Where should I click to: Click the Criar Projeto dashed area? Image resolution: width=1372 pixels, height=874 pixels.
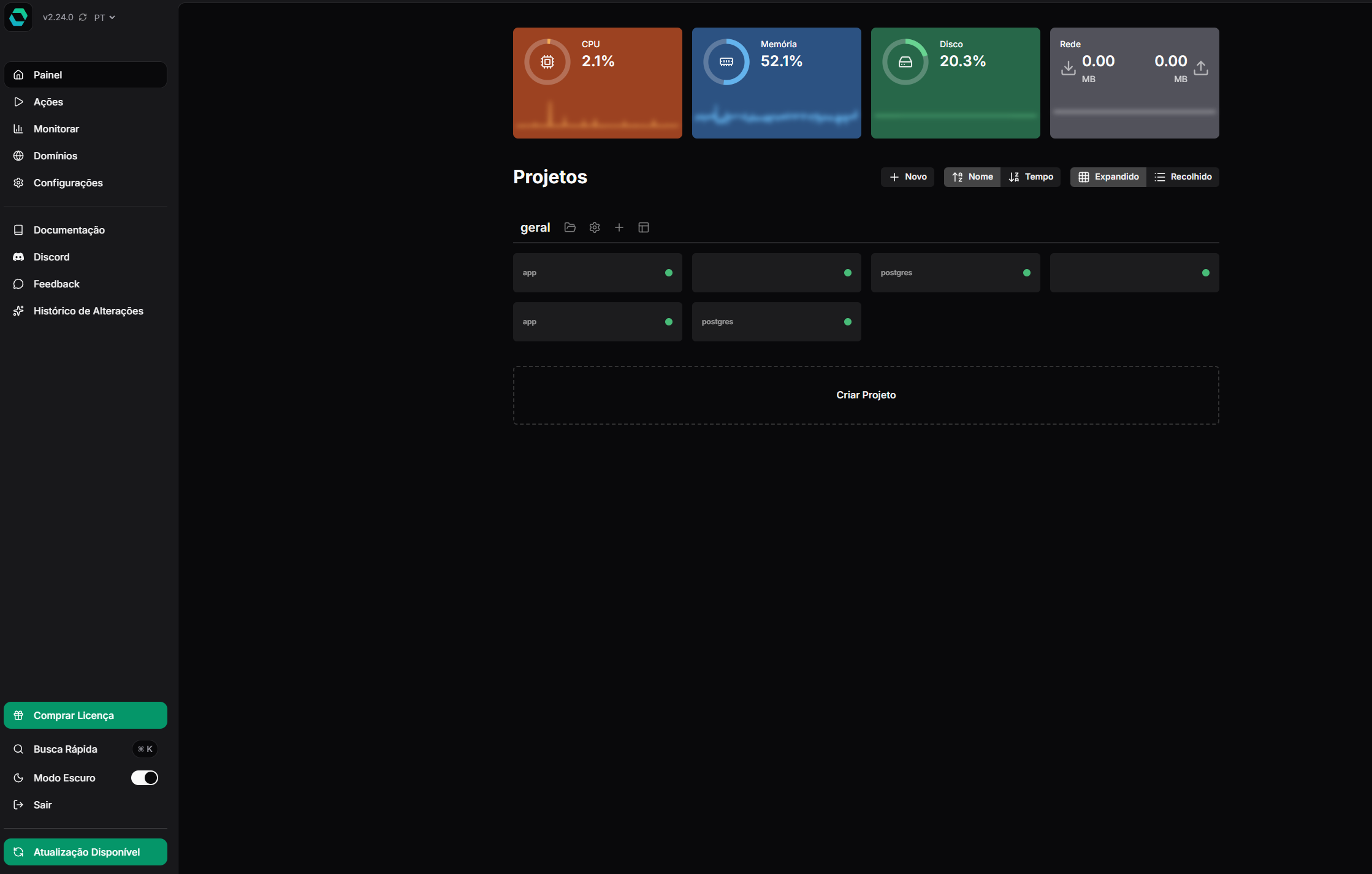tap(866, 395)
